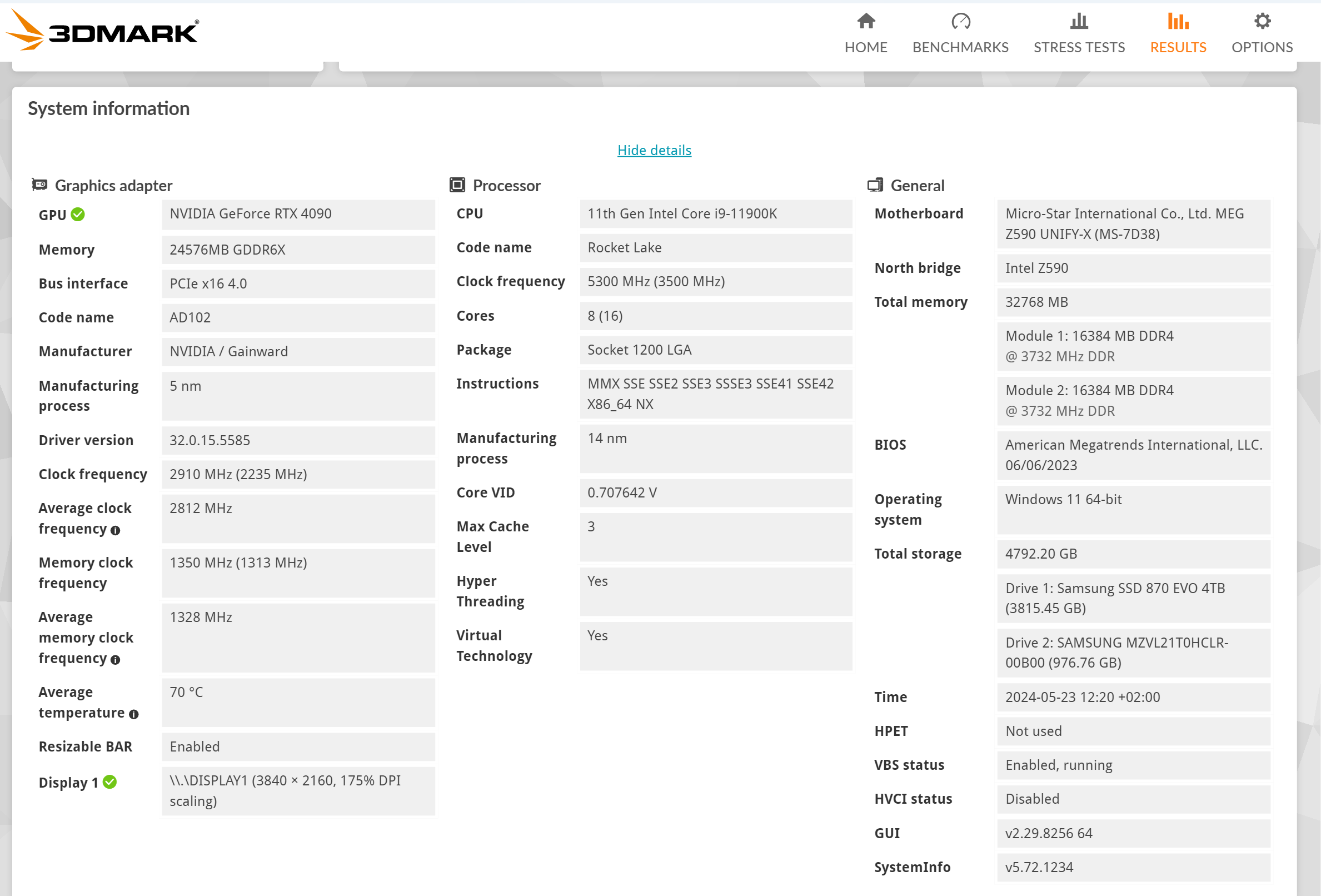Open Benchmarks via the gauge icon

[x=960, y=21]
